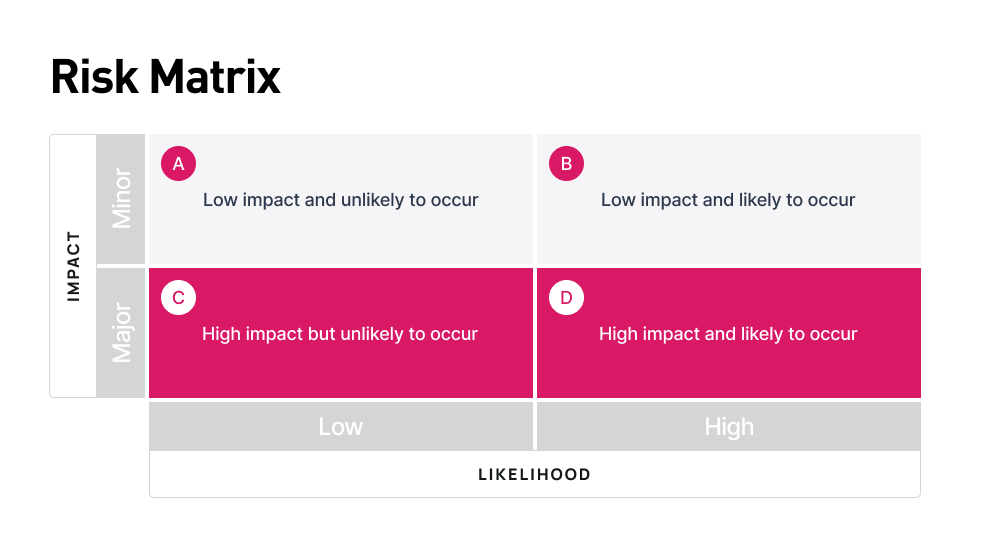Select the Major impact row header

122,332
